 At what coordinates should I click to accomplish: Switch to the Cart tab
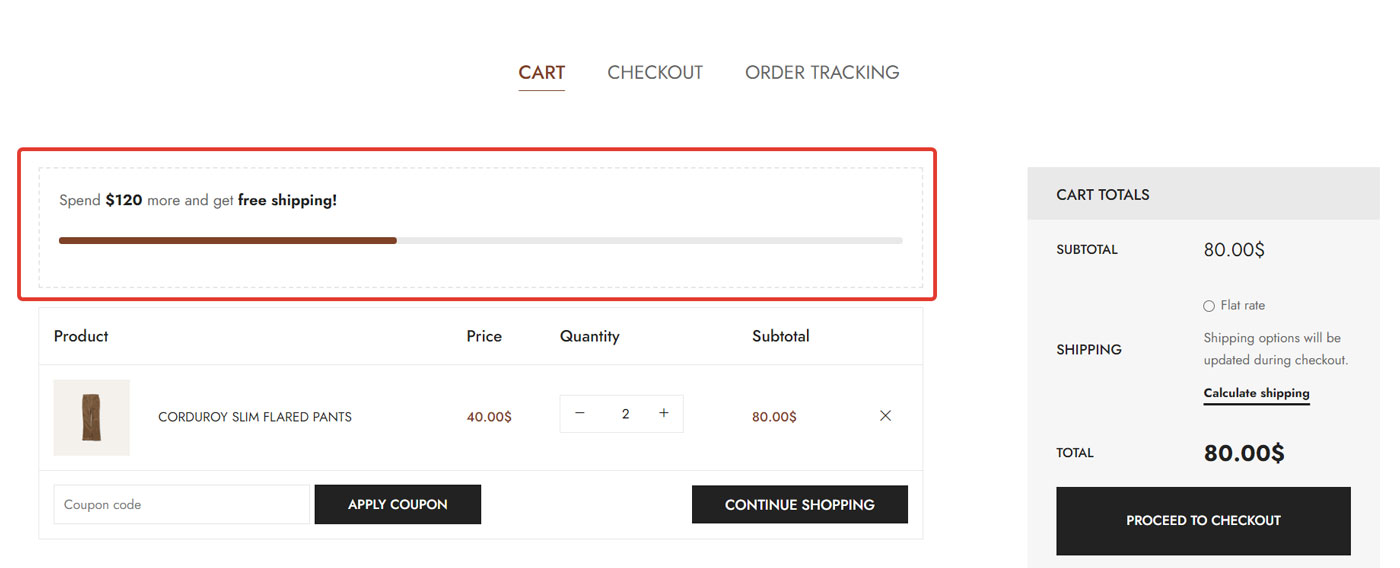click(541, 72)
